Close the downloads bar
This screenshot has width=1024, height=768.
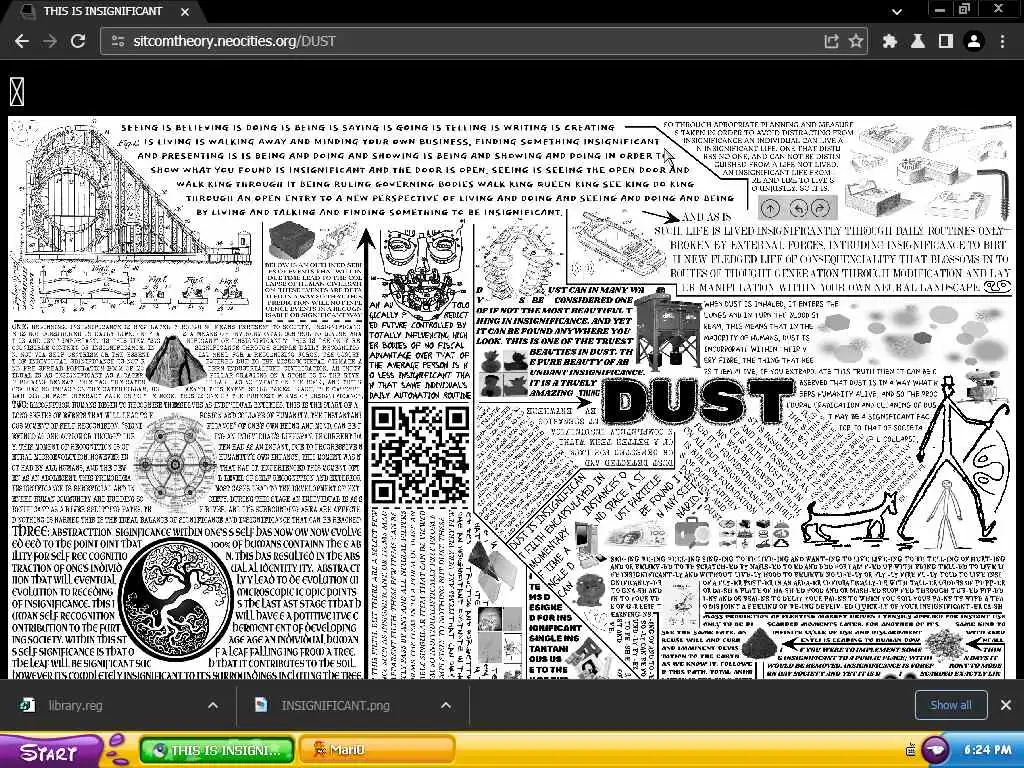coord(1006,705)
